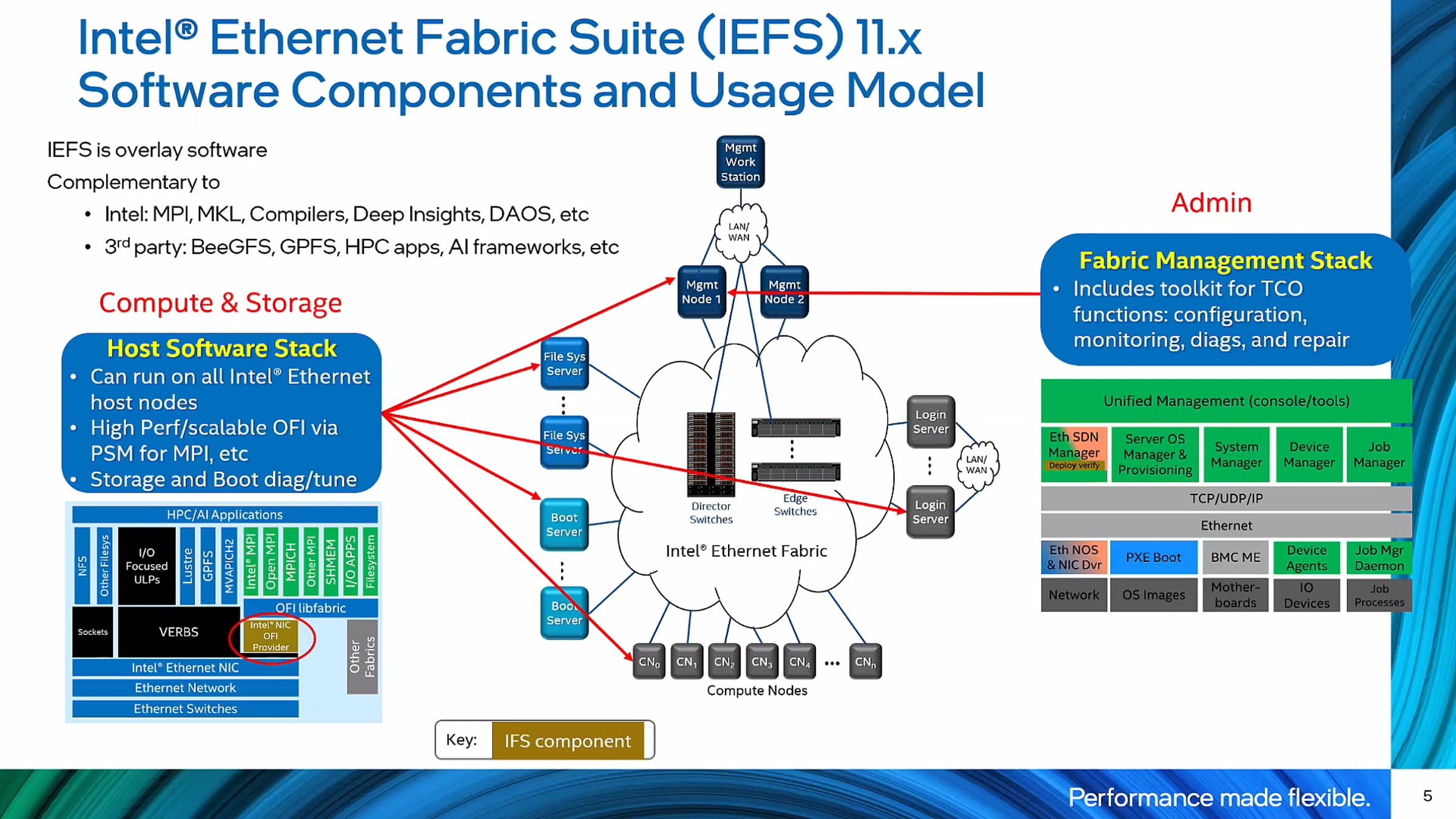Image resolution: width=1456 pixels, height=819 pixels.
Task: Click the 'Deploy verify' tag
Action: coord(1074,465)
